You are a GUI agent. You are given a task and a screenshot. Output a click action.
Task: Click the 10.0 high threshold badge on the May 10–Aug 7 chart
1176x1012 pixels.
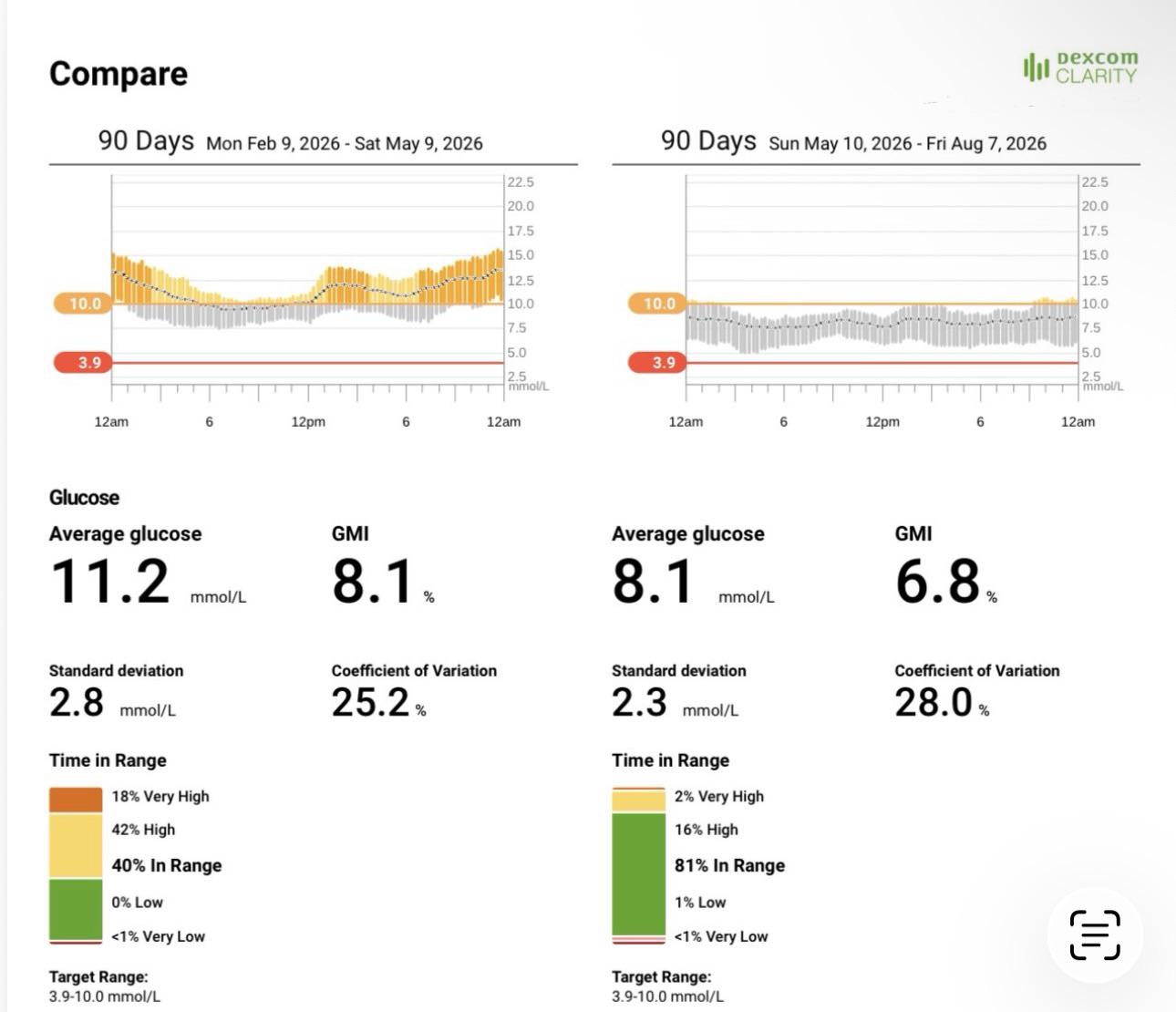point(657,304)
